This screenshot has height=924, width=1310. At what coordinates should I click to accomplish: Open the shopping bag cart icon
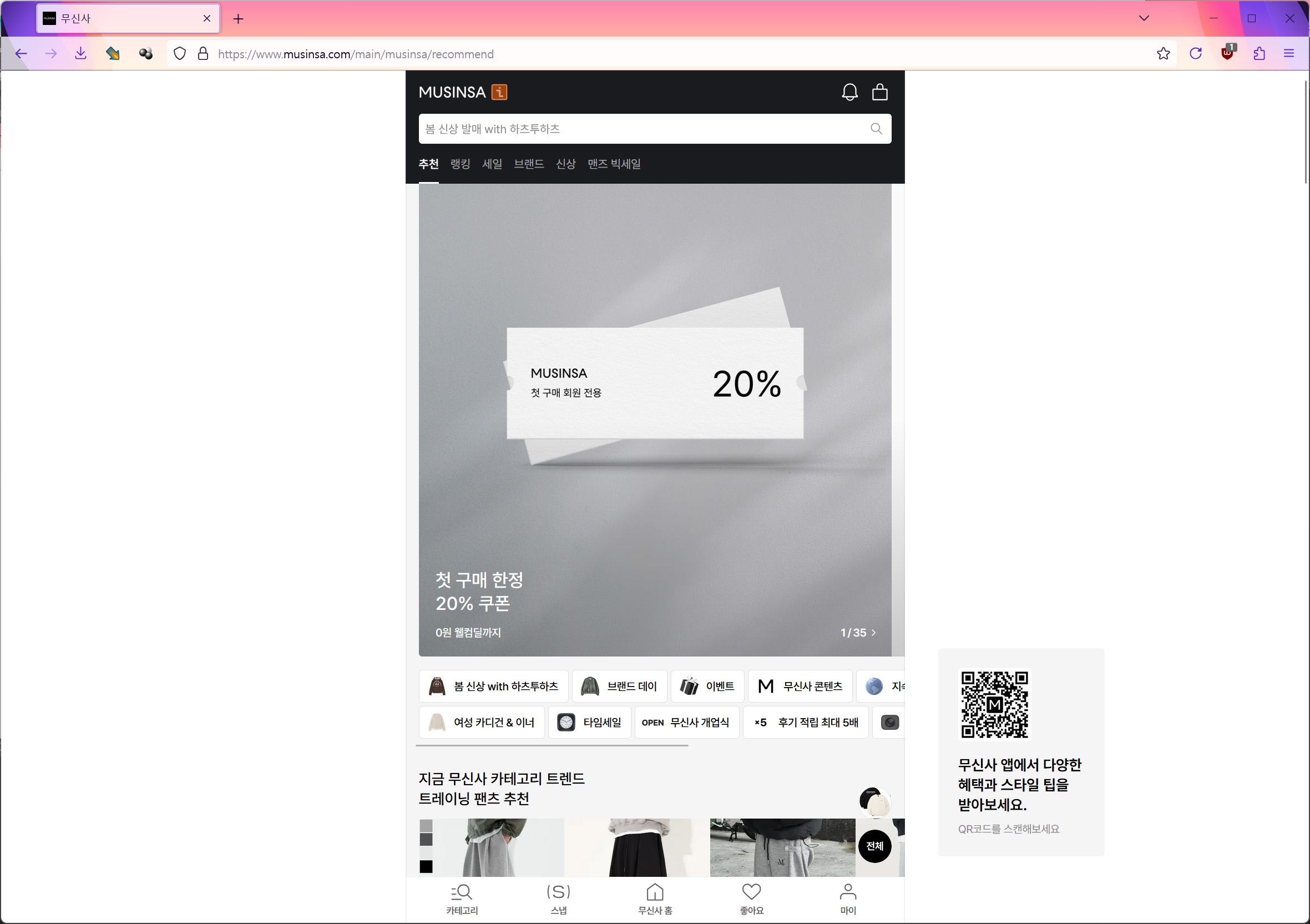point(879,92)
